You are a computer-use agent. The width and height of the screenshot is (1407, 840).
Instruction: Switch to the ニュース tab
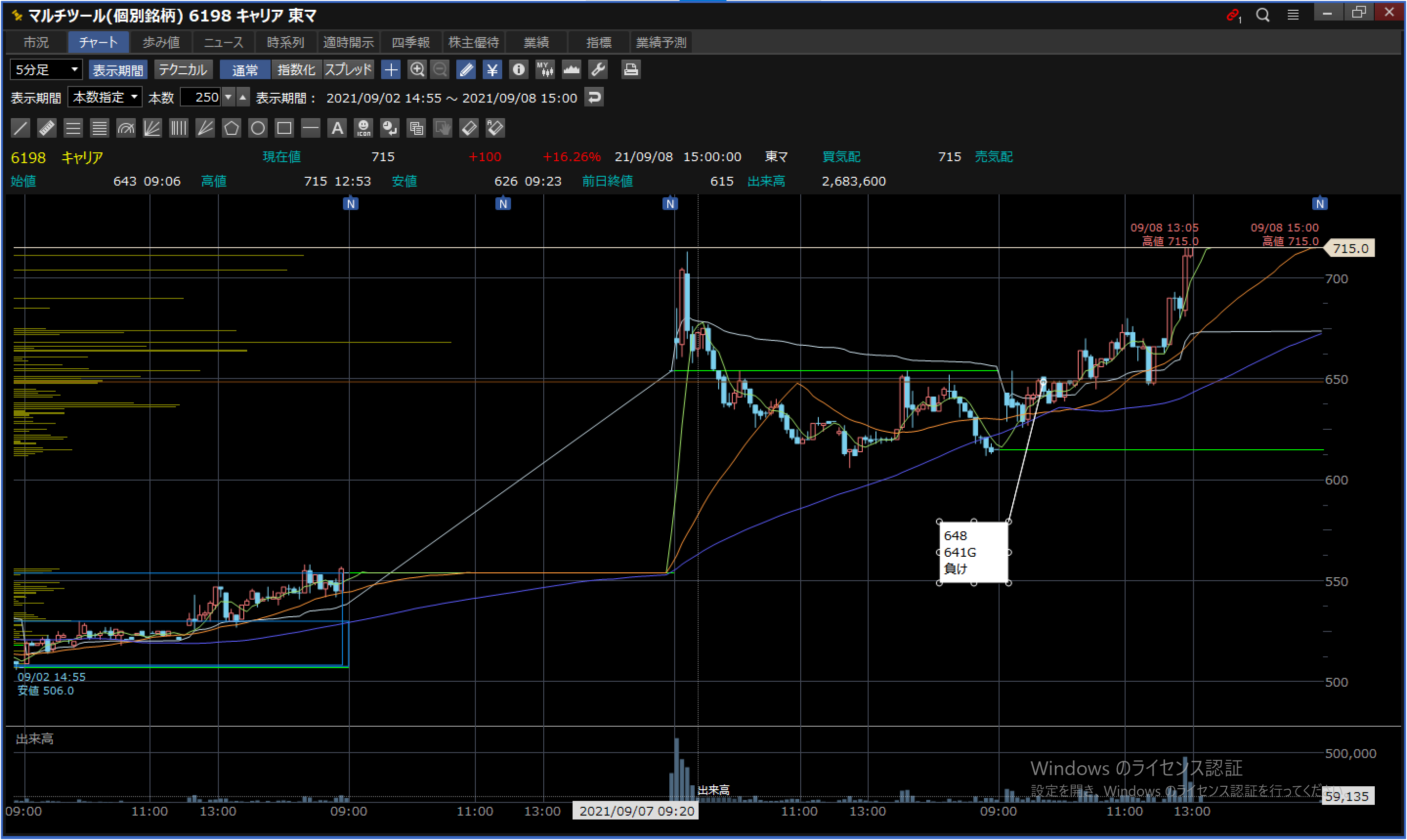[223, 42]
